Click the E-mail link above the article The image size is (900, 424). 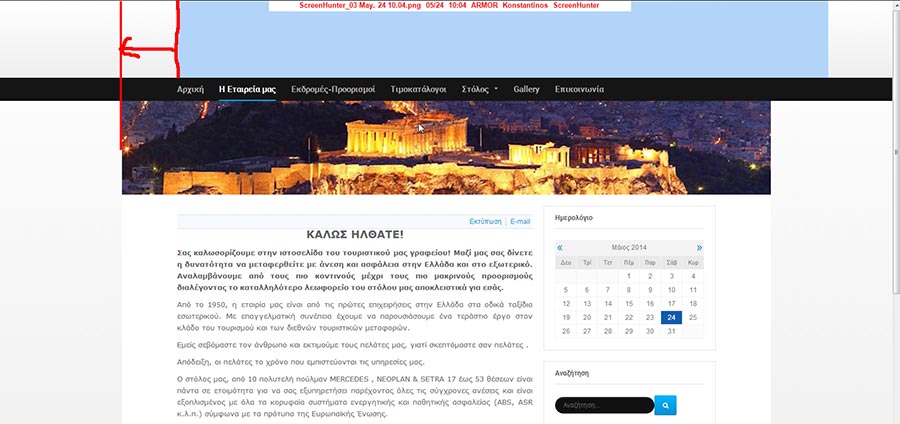pyautogui.click(x=520, y=221)
